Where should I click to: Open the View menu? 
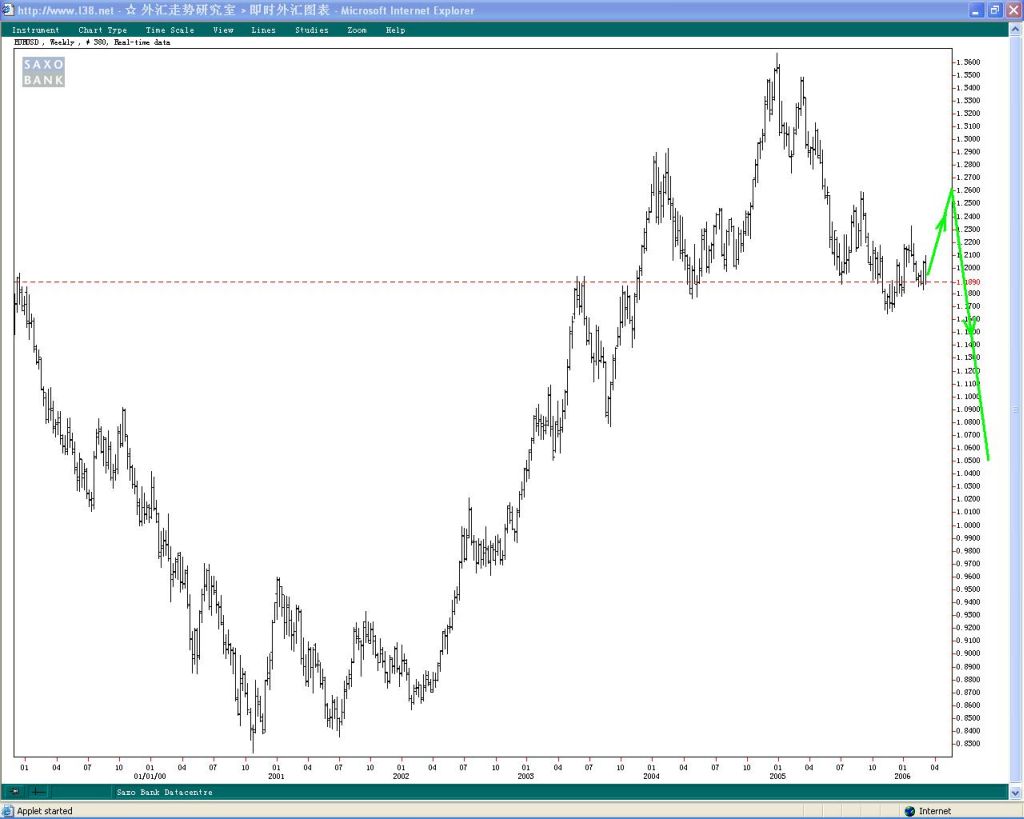[x=223, y=30]
